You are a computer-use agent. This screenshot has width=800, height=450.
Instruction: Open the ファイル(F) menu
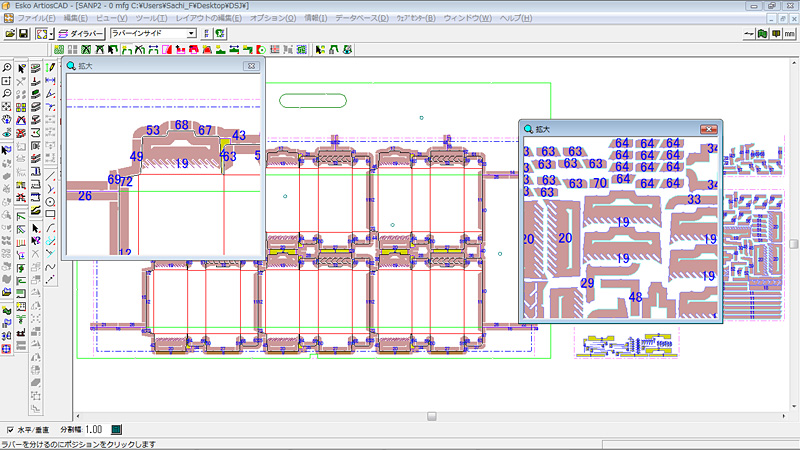pos(36,18)
